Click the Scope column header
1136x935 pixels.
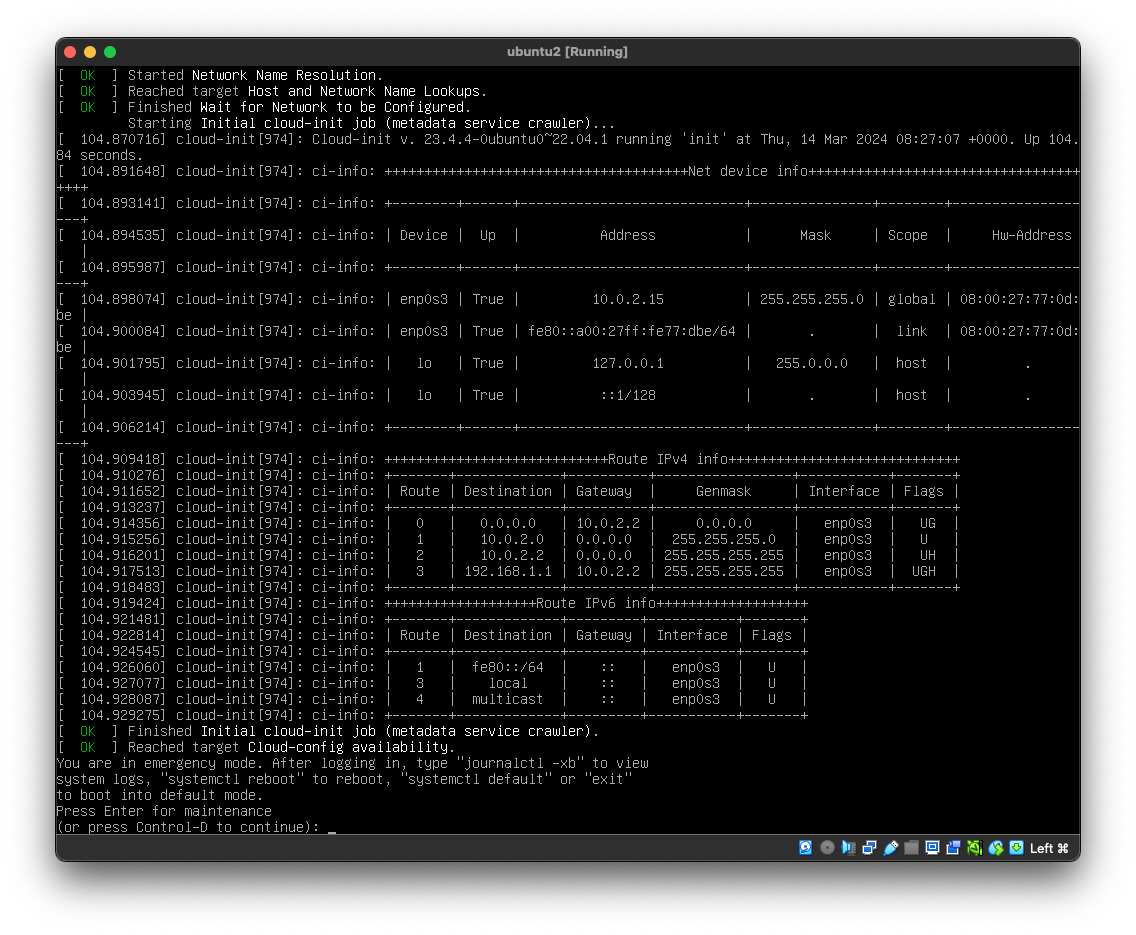(908, 235)
